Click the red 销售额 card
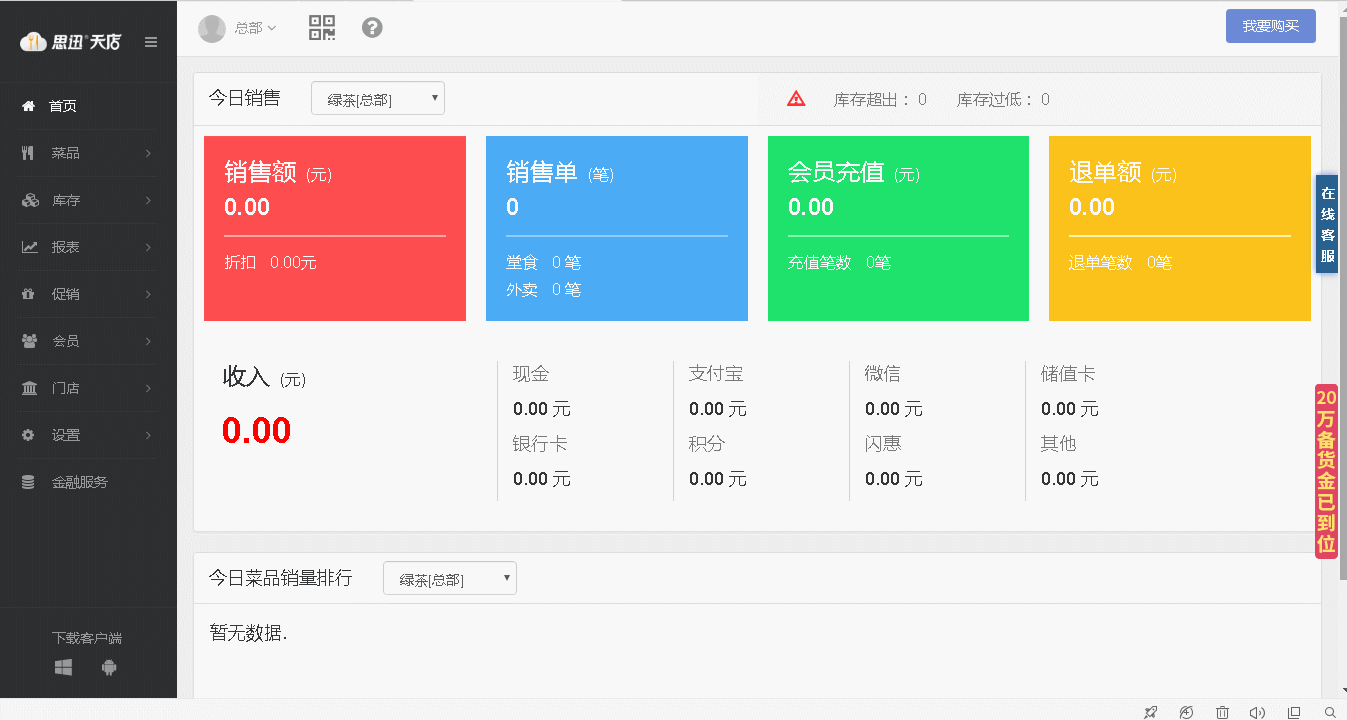1347x720 pixels. pyautogui.click(x=335, y=228)
